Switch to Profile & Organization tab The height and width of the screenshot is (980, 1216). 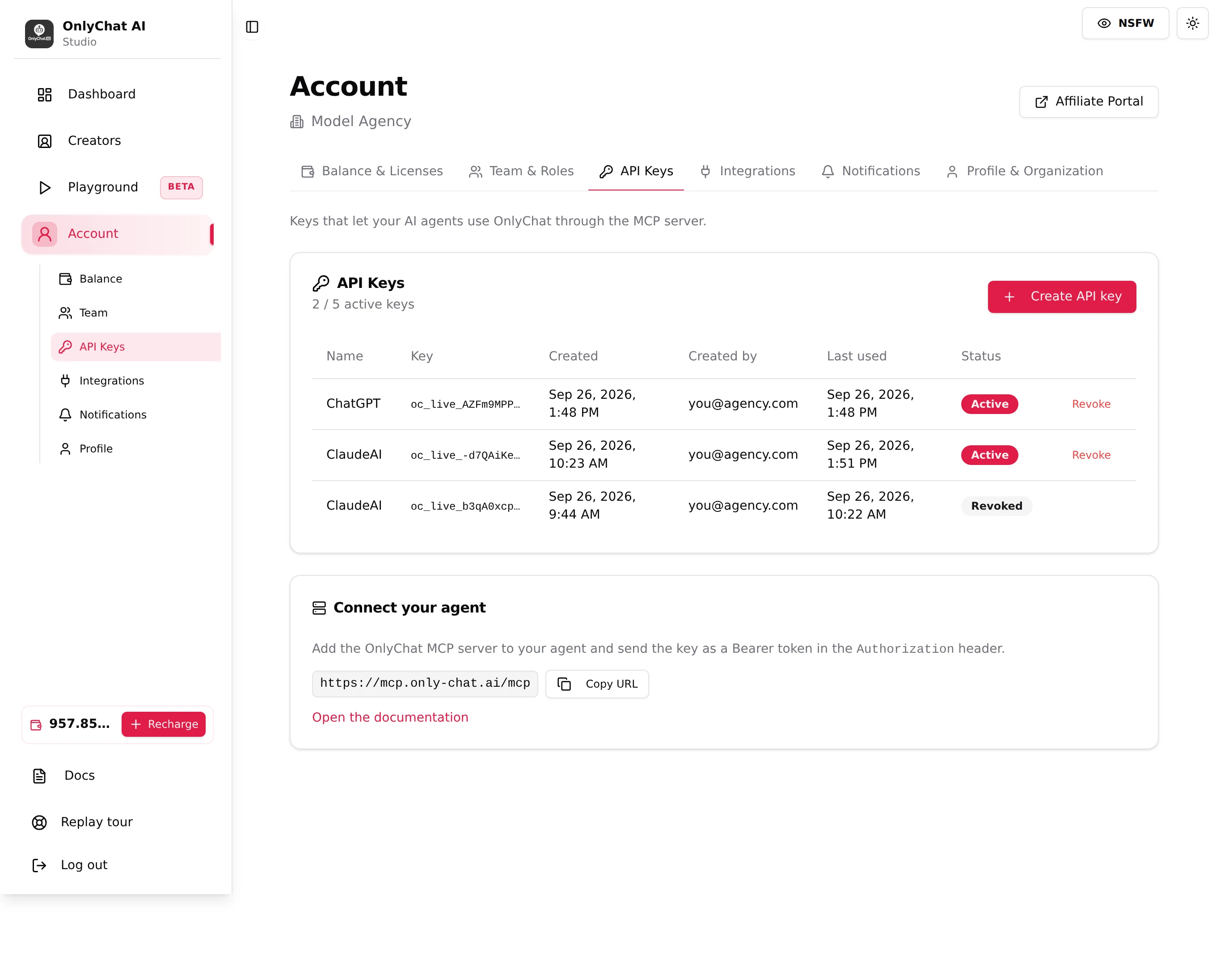(x=1024, y=171)
